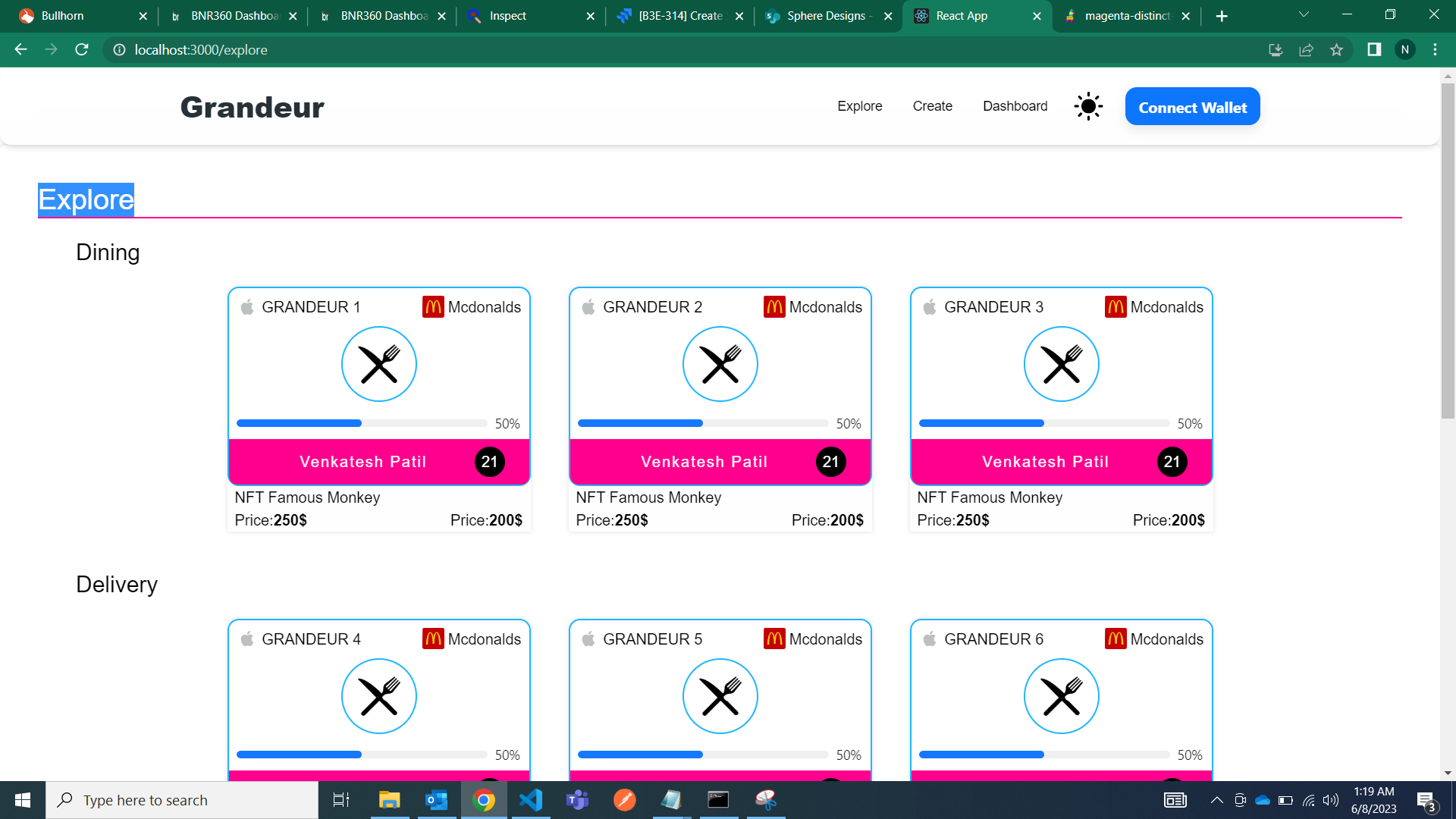Toggle the sun light/dark theme icon
This screenshot has height=819, width=1456.
tap(1088, 106)
